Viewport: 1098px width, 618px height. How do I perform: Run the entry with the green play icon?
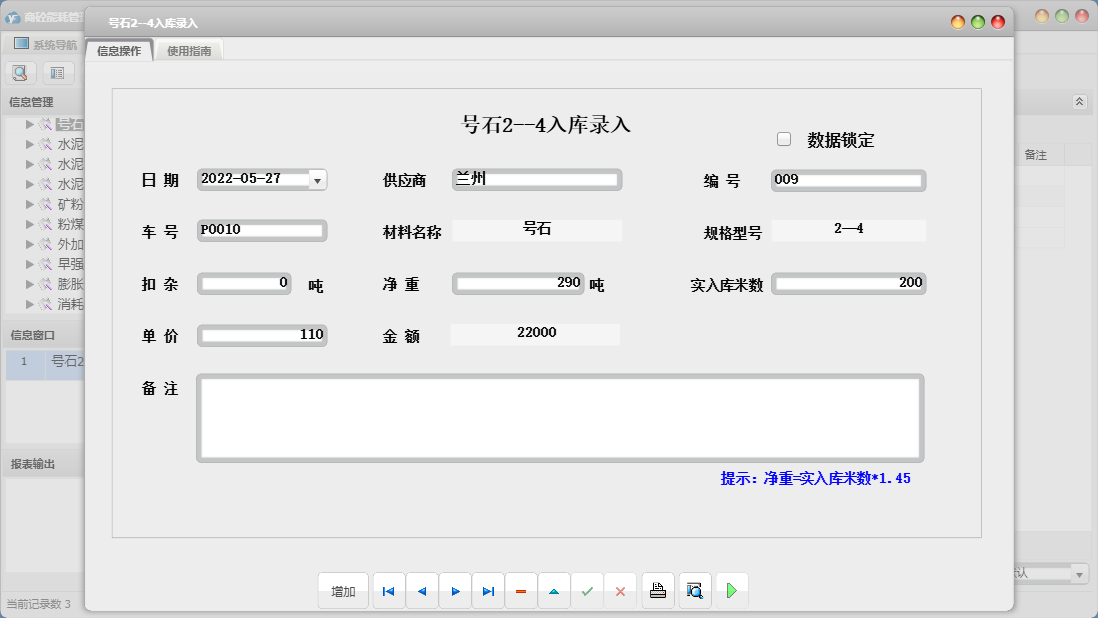pyautogui.click(x=732, y=590)
